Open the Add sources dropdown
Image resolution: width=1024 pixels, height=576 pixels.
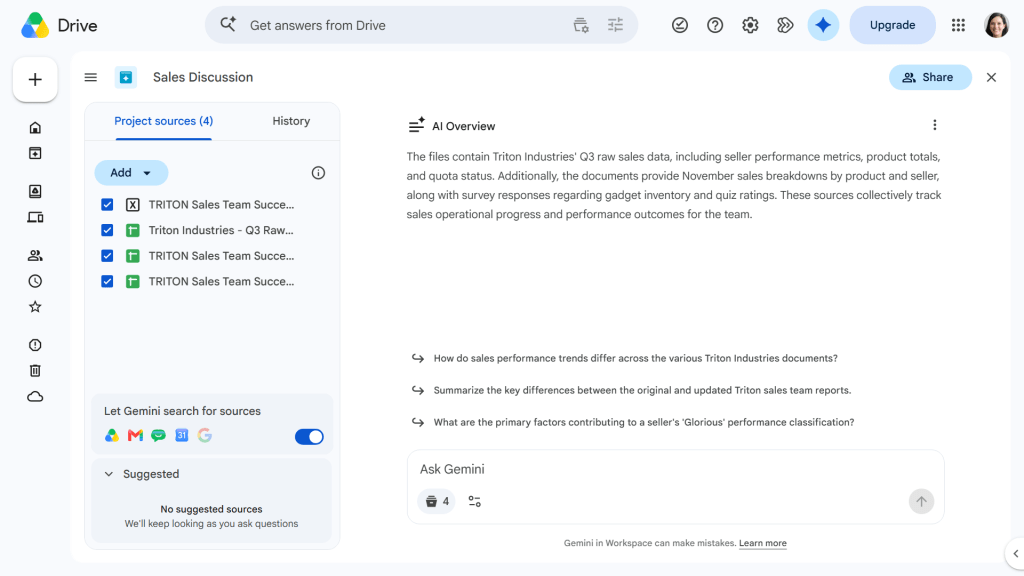coord(131,173)
